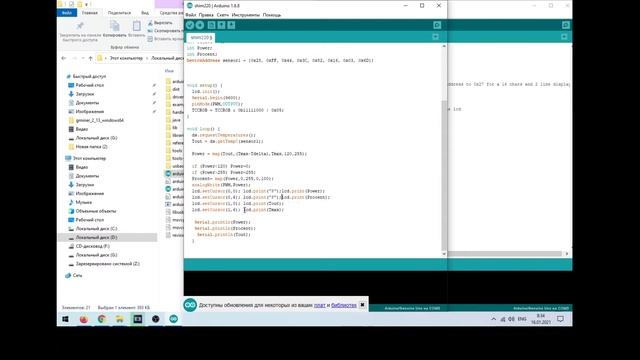Click библиотек link in update notification
The image size is (640, 360).
[344, 305]
